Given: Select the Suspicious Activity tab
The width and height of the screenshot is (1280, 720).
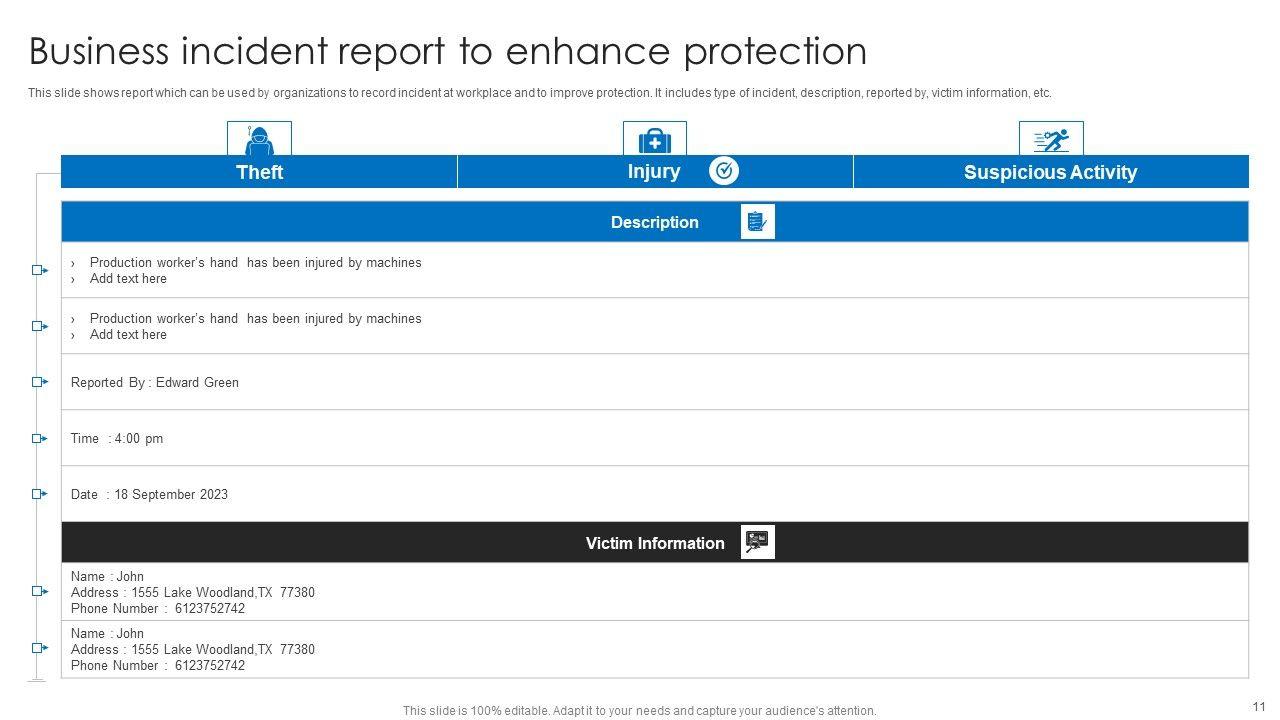Looking at the screenshot, I should [1050, 172].
